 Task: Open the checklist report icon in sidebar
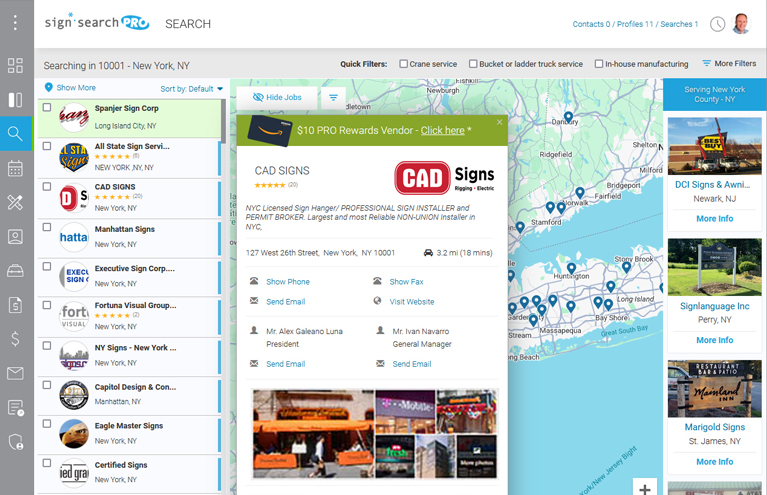pos(15,407)
